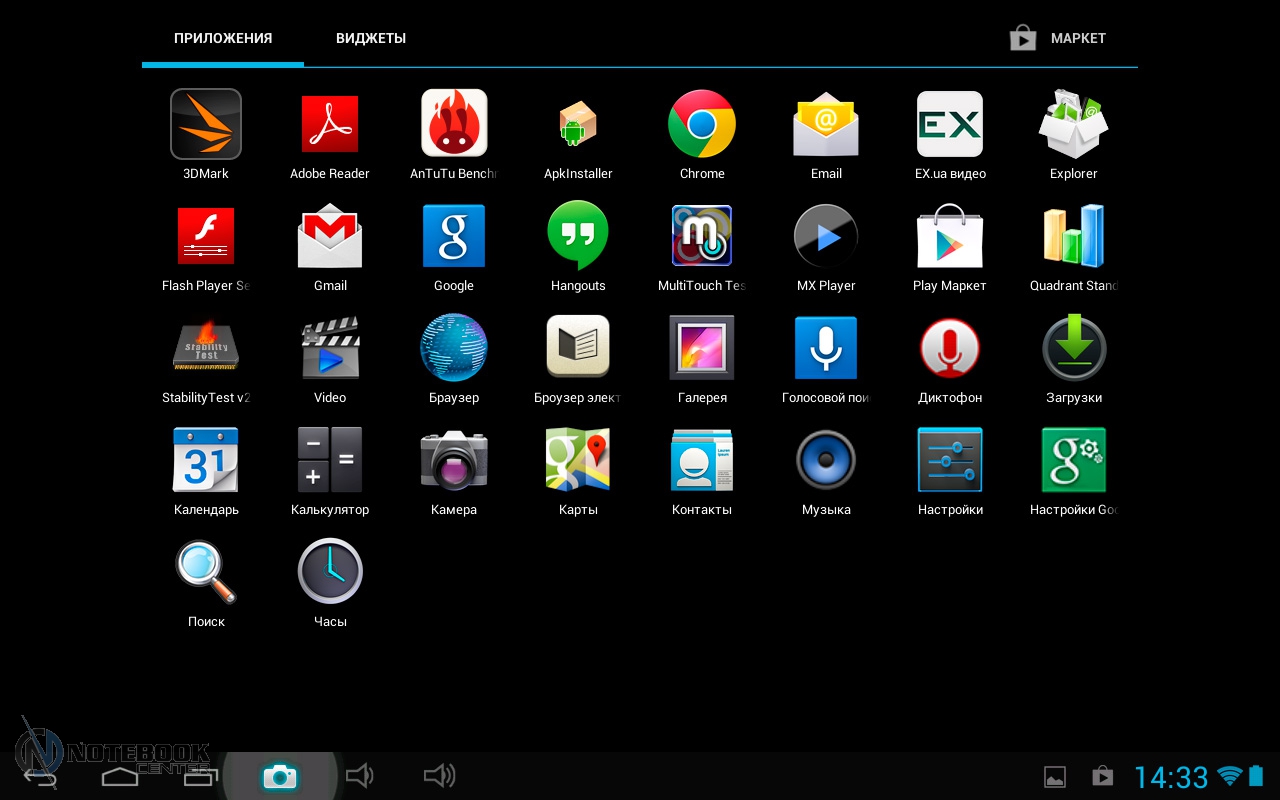Open Quadrant Standard benchmark app
This screenshot has width=1280, height=800.
pos(1074,237)
